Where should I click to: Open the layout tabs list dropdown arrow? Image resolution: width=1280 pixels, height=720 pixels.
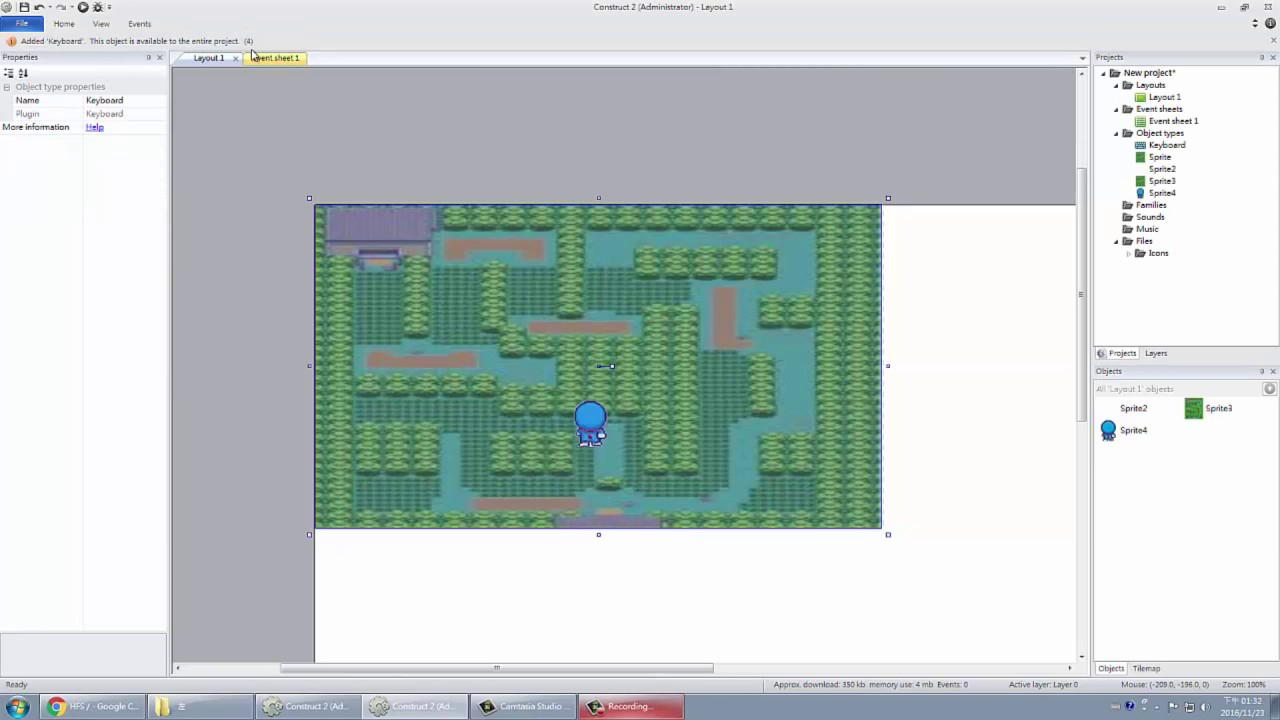point(1082,58)
